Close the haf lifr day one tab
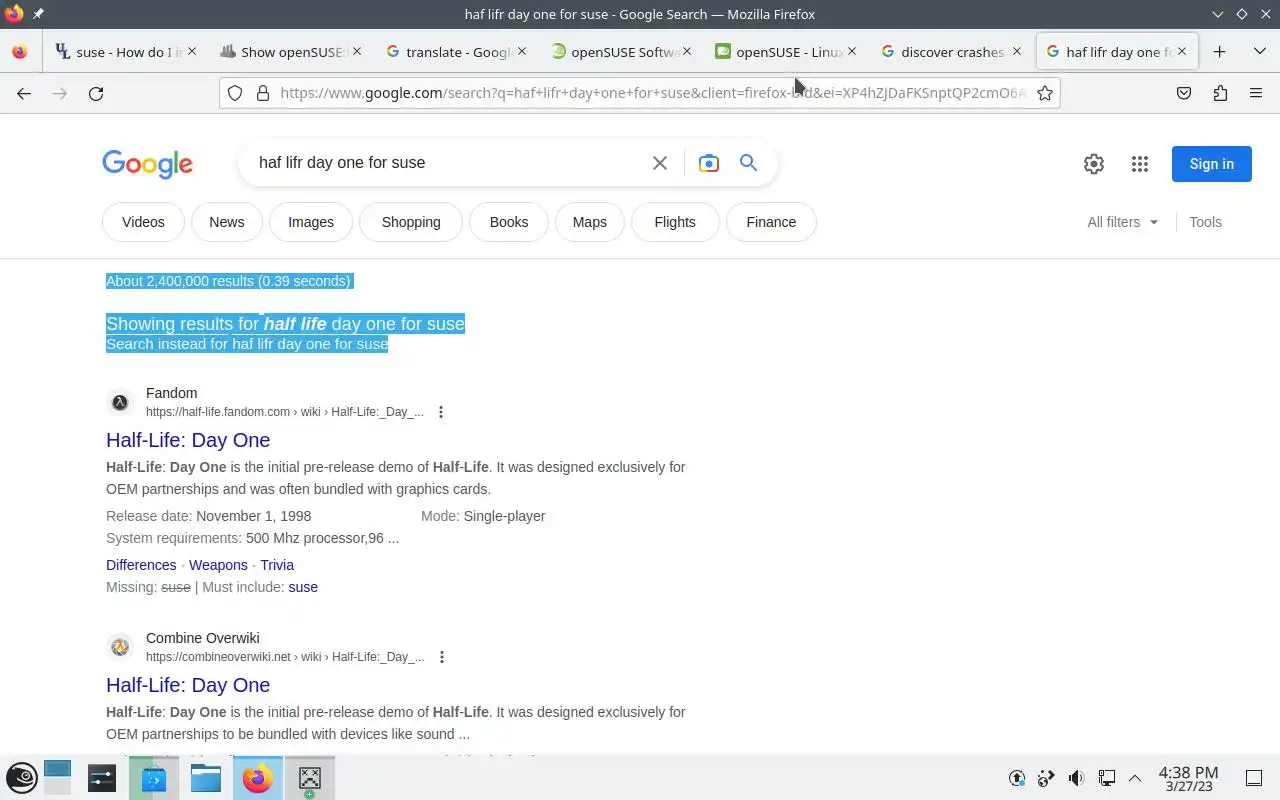Viewport: 1280px width, 800px height. tap(1182, 51)
